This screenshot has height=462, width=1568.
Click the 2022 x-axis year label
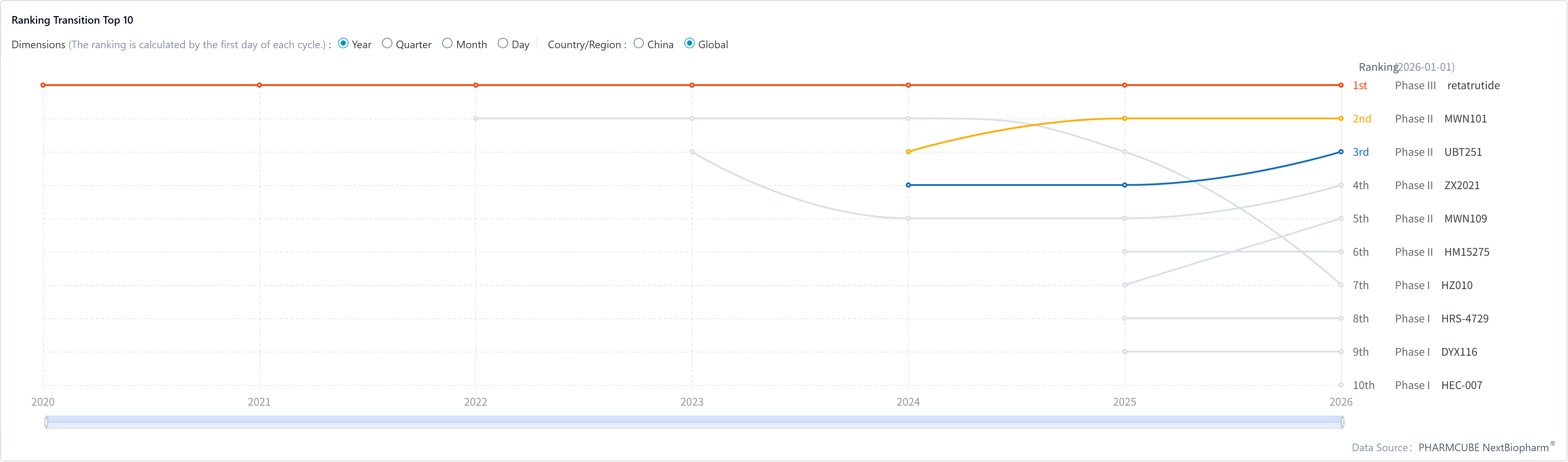point(475,402)
